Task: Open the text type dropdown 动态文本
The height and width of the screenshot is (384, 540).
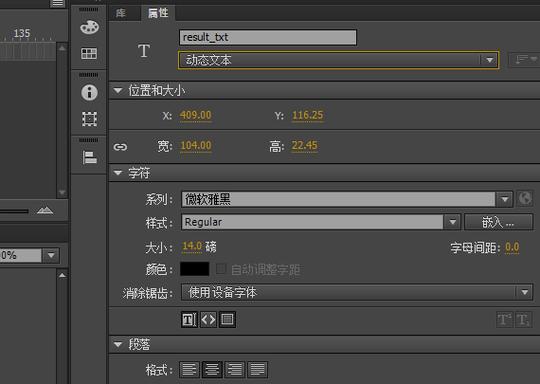Action: 338,60
